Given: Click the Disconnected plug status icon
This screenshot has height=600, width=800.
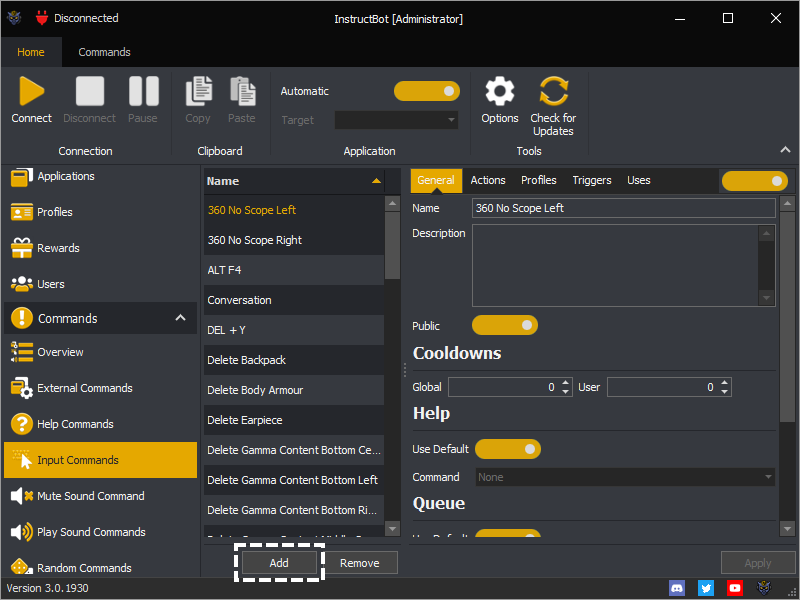Looking at the screenshot, I should point(42,18).
